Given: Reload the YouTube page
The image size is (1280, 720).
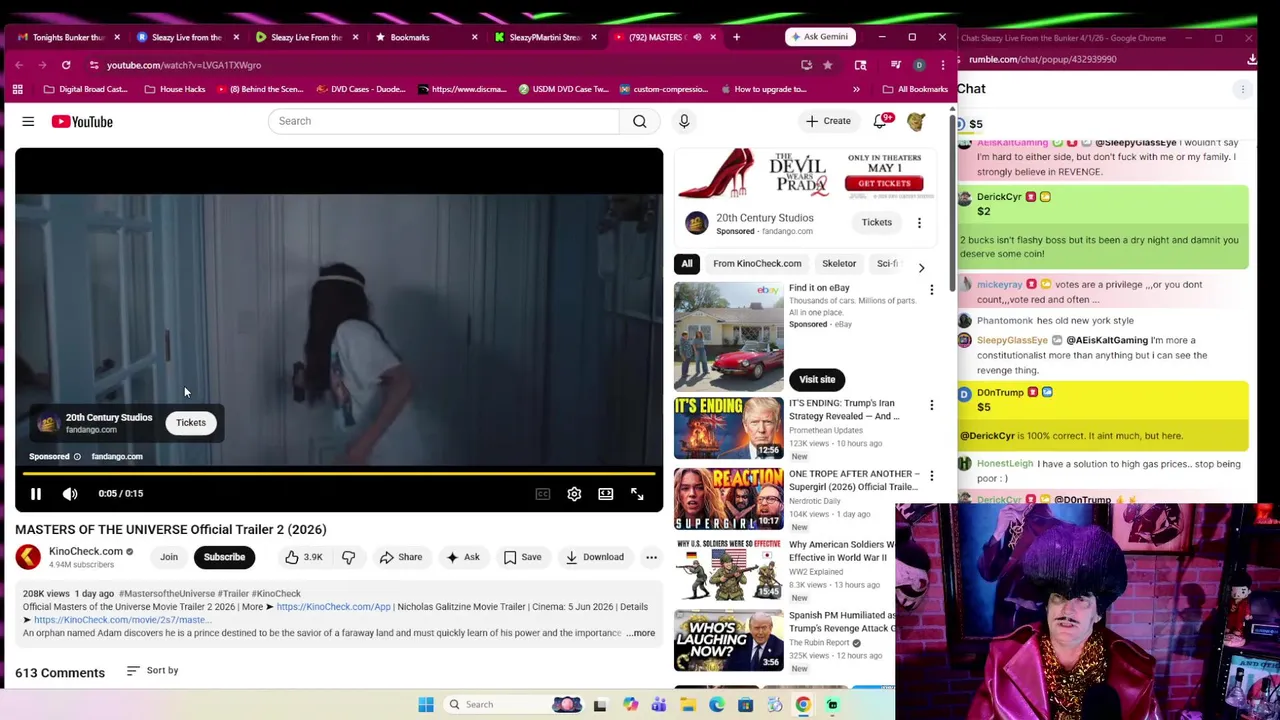Looking at the screenshot, I should tap(66, 65).
